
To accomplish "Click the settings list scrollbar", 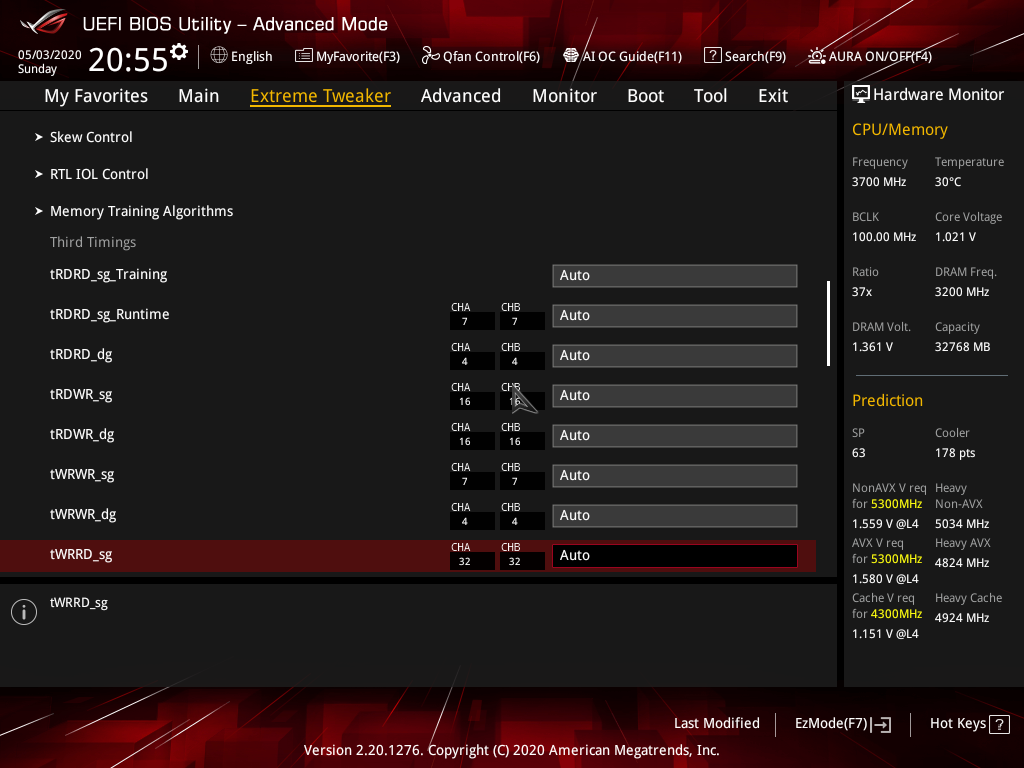I will tap(828, 324).
